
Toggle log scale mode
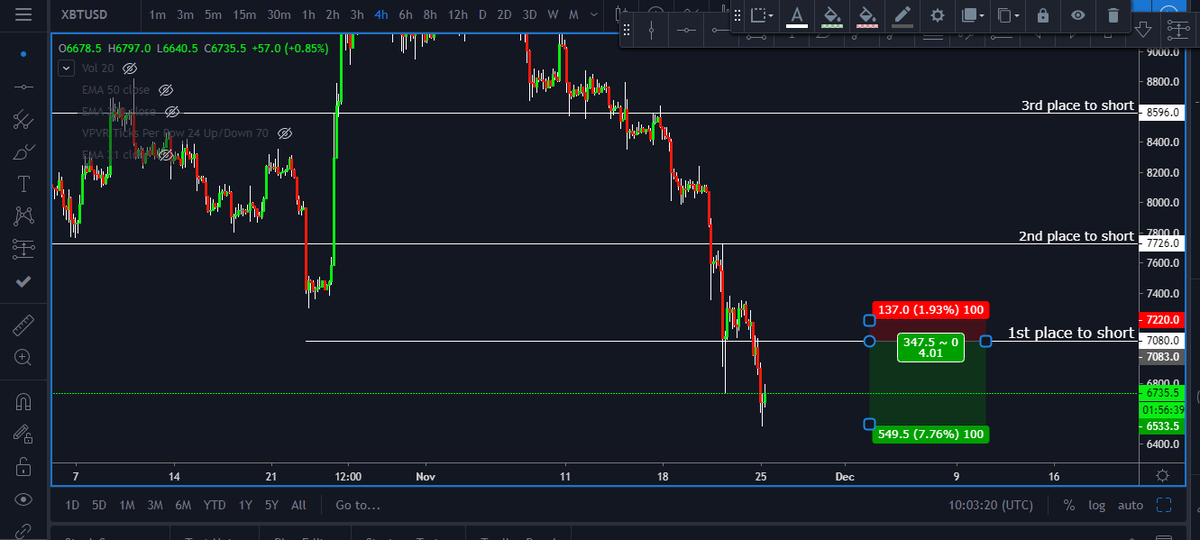pyautogui.click(x=1097, y=505)
